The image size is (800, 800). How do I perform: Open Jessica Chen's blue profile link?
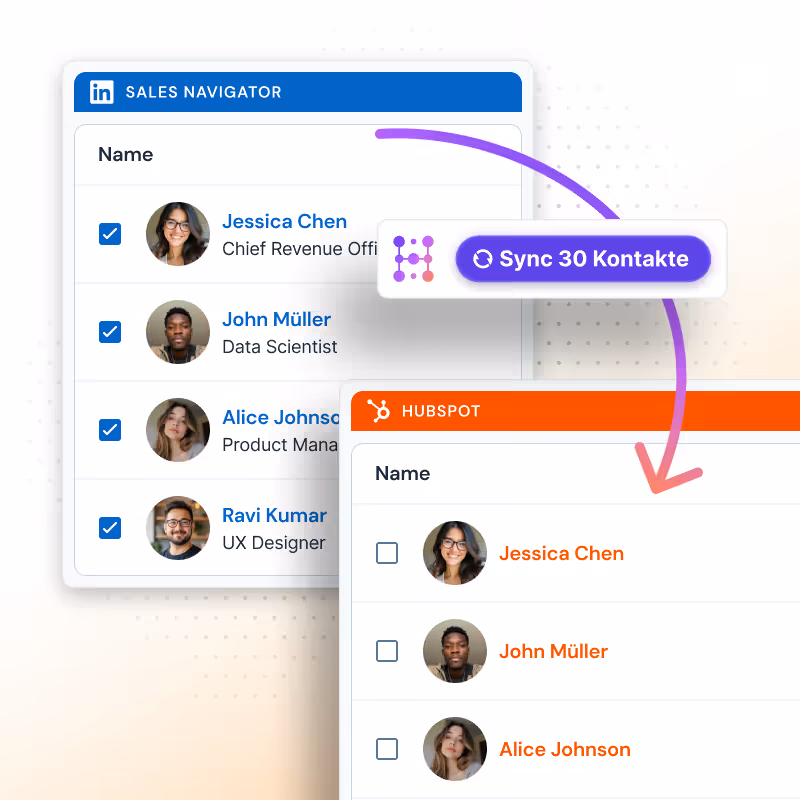point(285,221)
